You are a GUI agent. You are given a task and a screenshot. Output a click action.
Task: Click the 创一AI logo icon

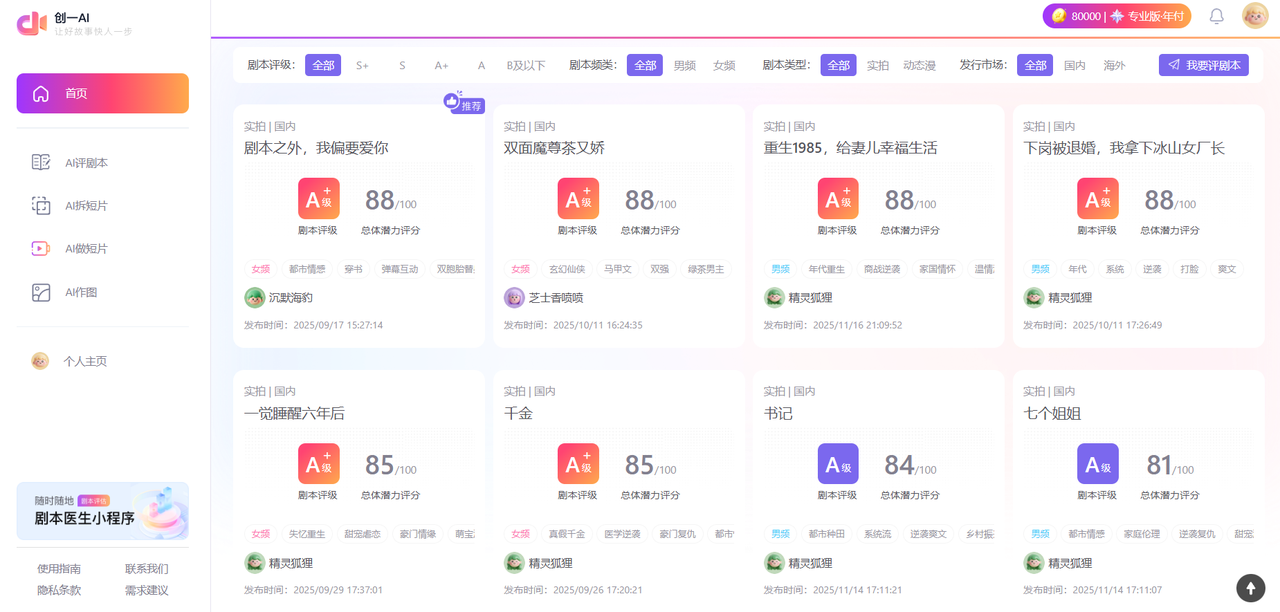pyautogui.click(x=32, y=23)
